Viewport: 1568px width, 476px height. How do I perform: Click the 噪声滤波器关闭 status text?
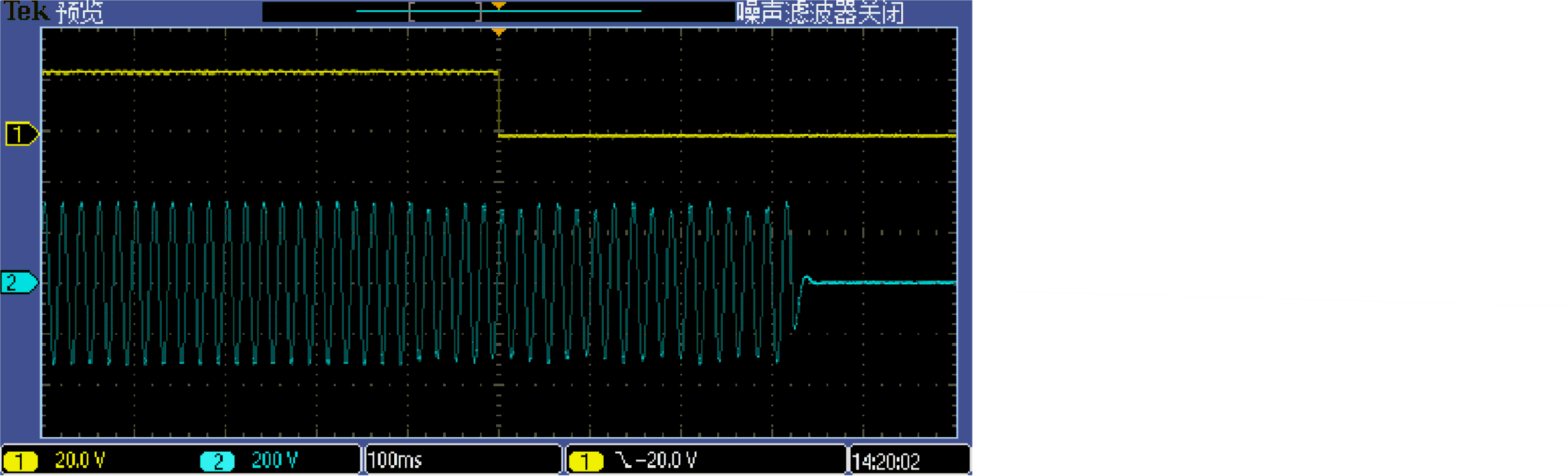point(820,12)
